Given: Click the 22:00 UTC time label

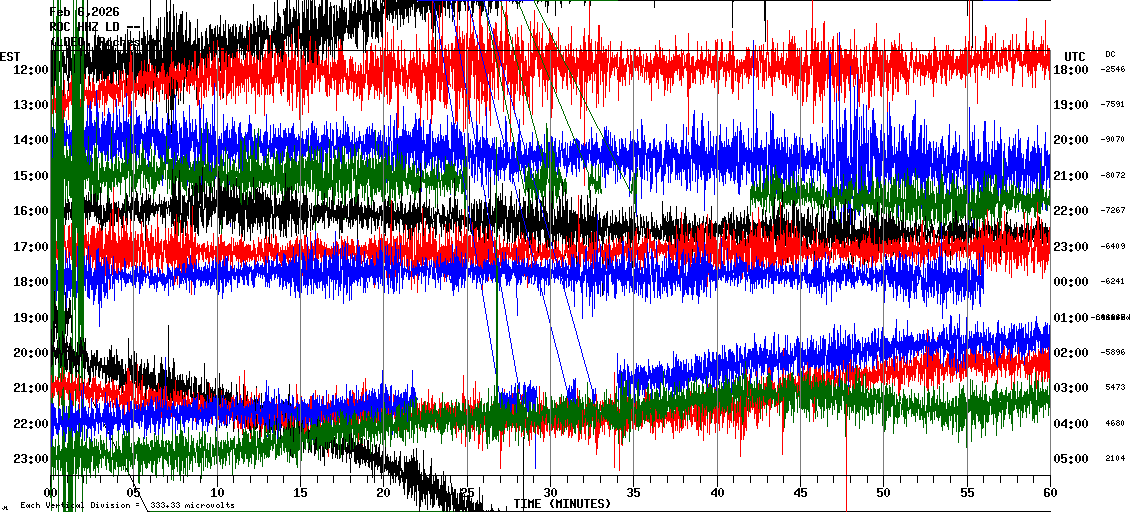Looking at the screenshot, I should tap(1071, 211).
